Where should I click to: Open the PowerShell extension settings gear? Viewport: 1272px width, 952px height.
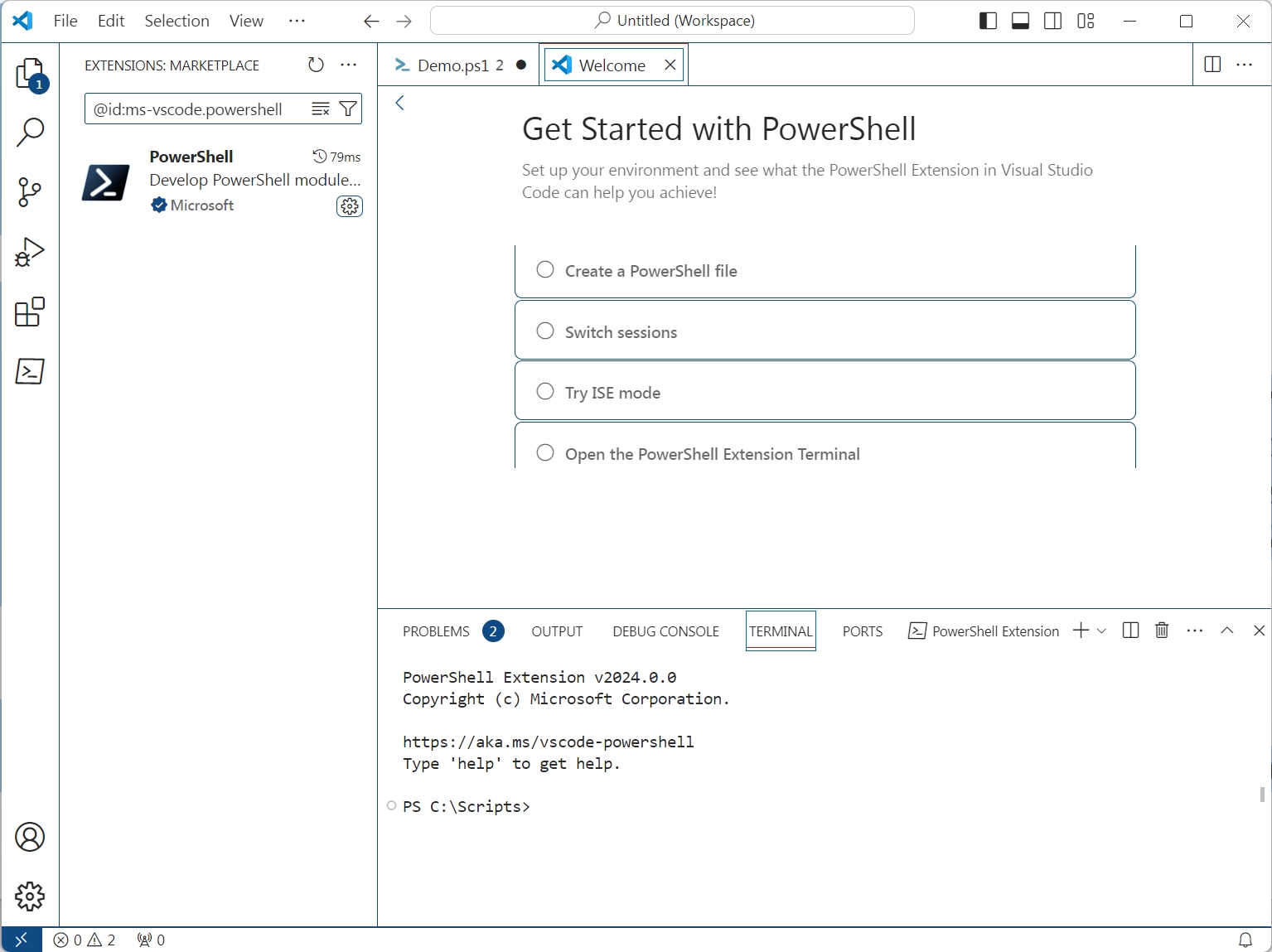click(x=349, y=206)
